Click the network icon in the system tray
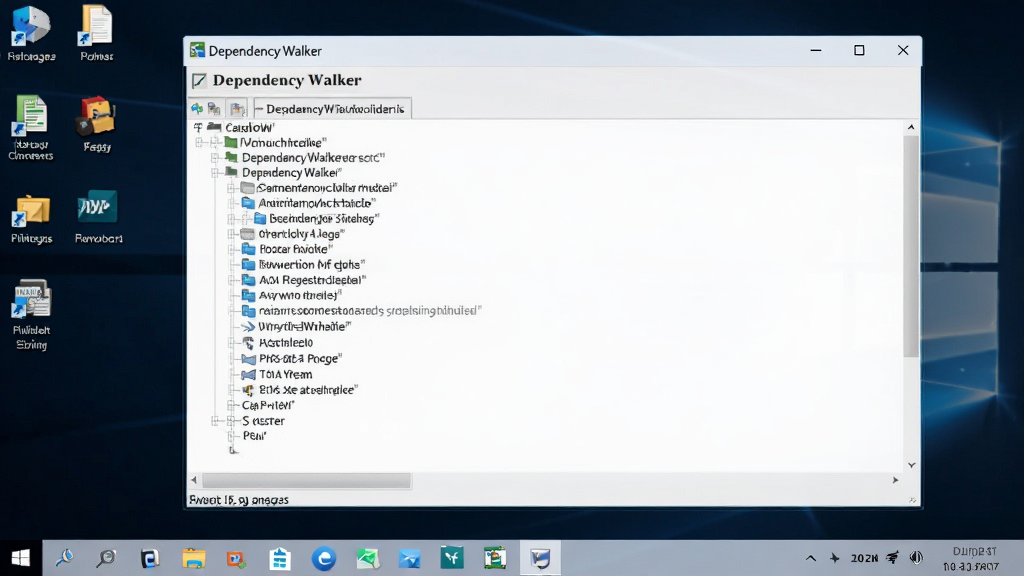 (x=892, y=557)
